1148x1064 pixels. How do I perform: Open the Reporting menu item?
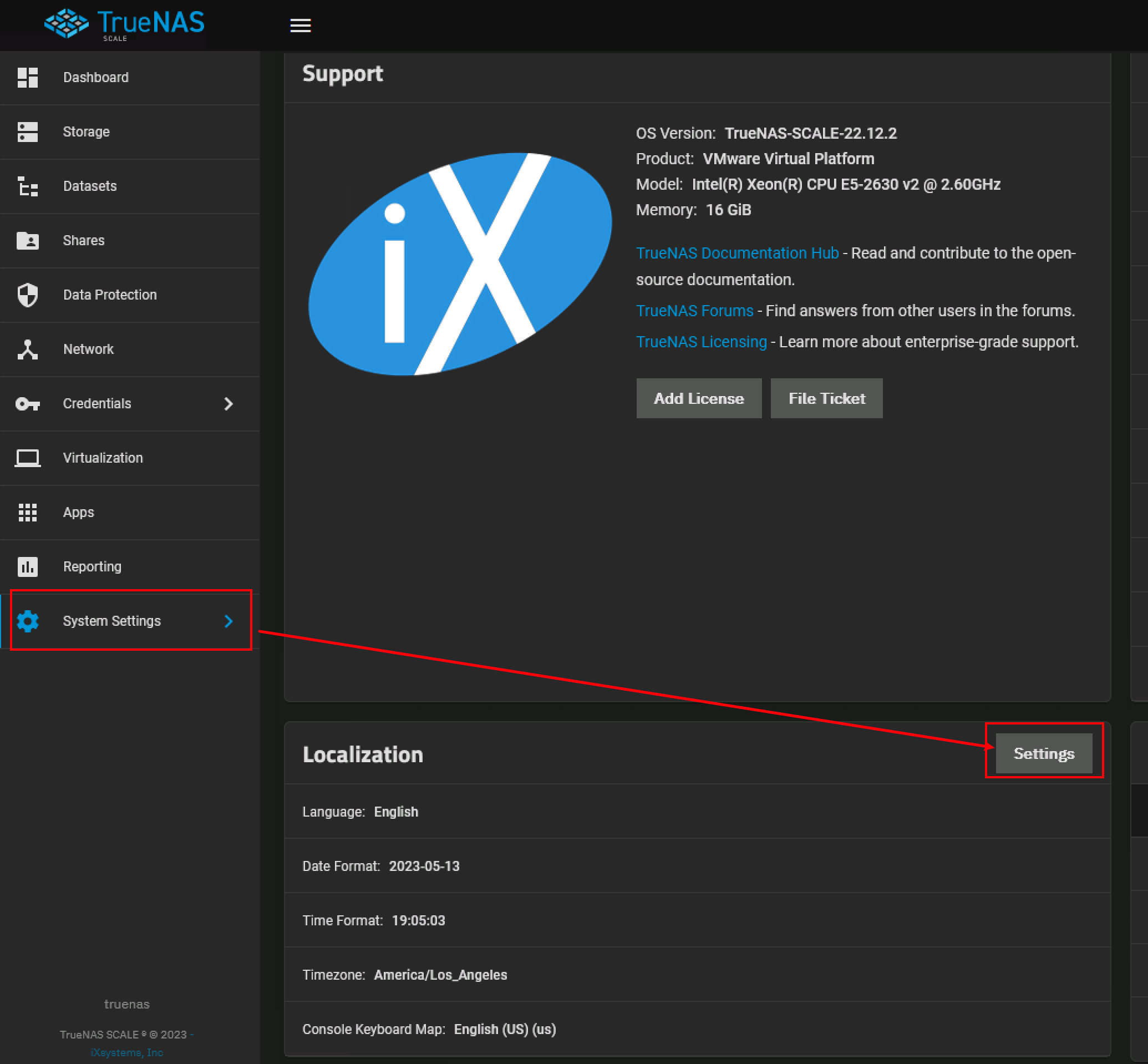click(92, 566)
